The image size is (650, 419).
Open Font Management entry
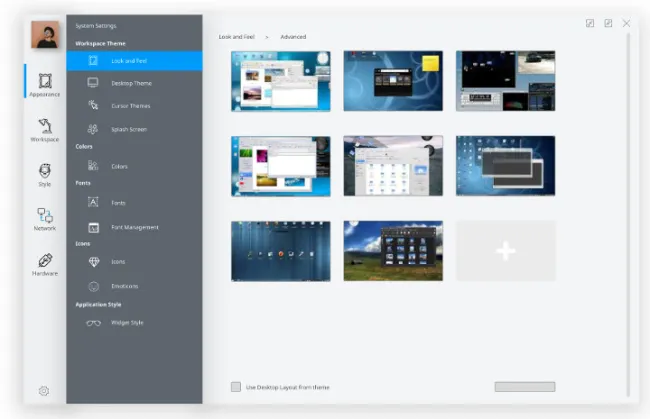click(x=134, y=227)
